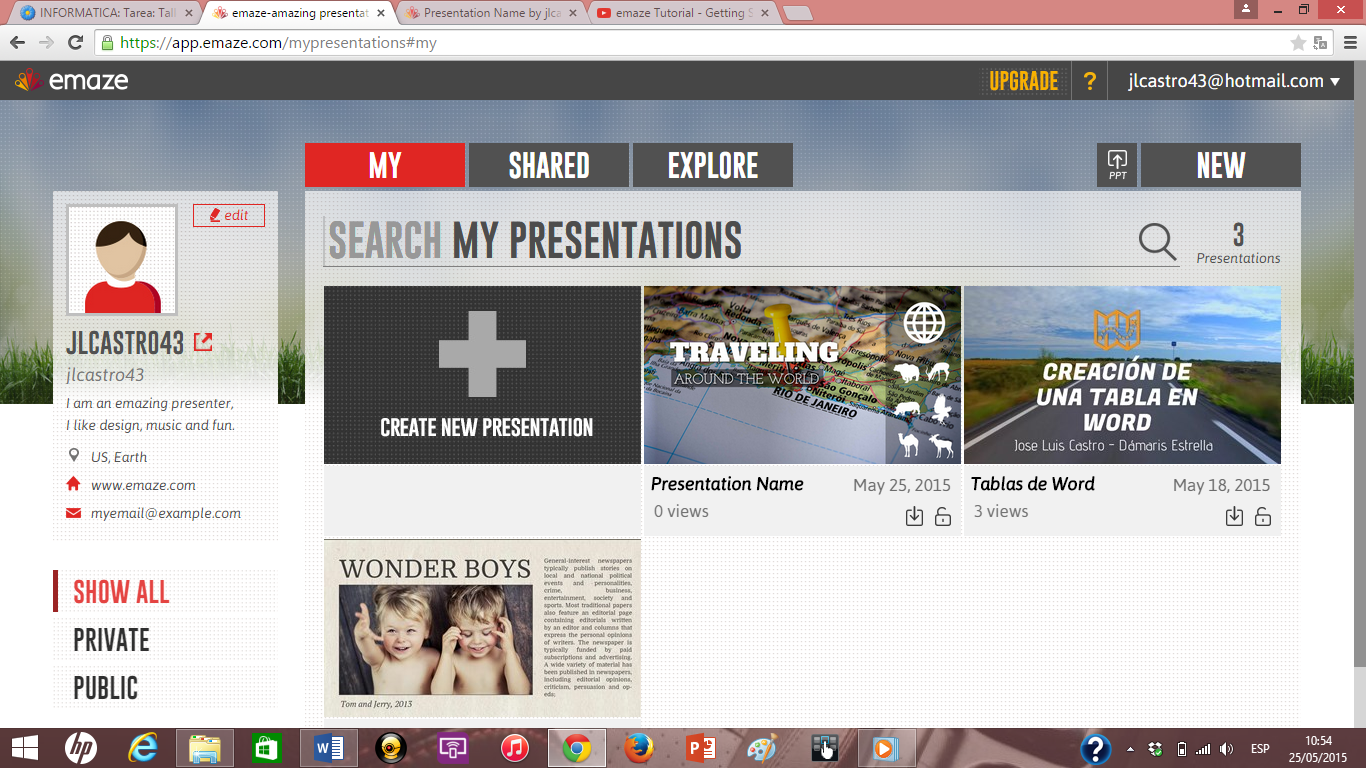
Task: Open the Wonder Boys presentation thumbnail
Action: pos(482,628)
